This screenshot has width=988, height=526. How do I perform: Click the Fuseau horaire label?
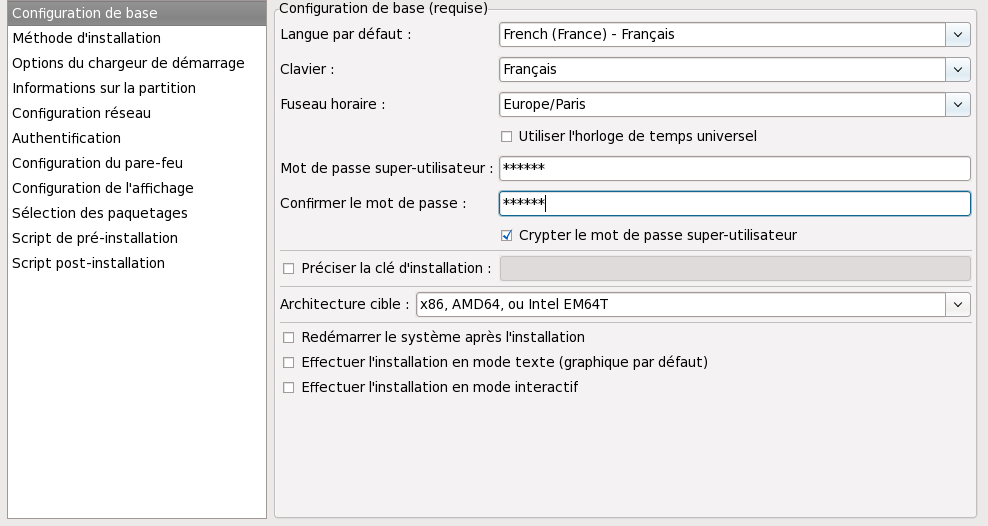coord(333,105)
